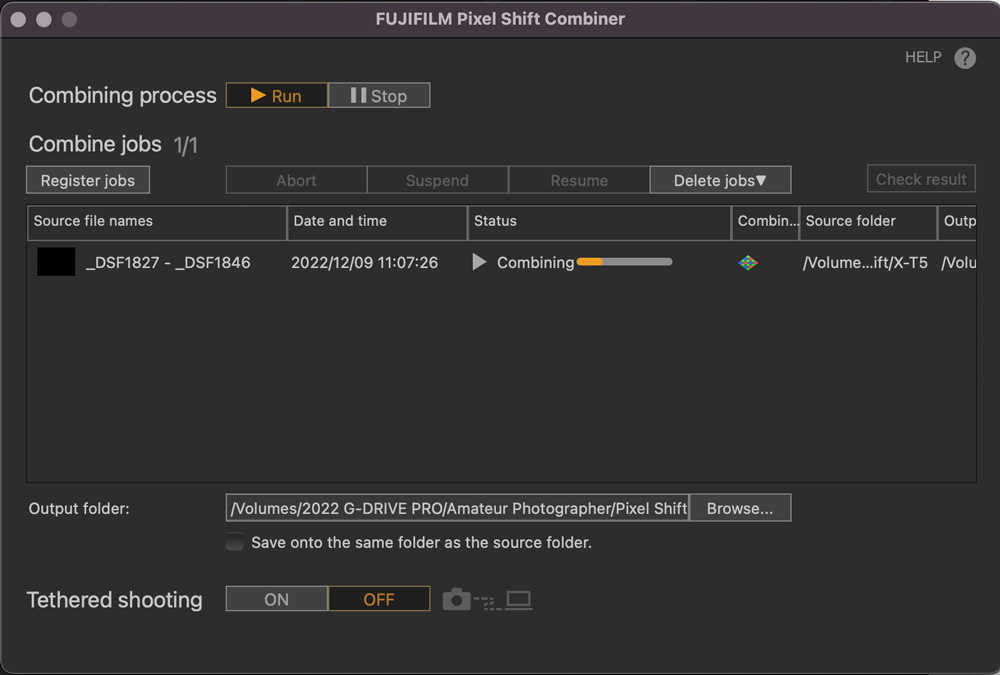Pause combining with the Stop button

(x=379, y=95)
